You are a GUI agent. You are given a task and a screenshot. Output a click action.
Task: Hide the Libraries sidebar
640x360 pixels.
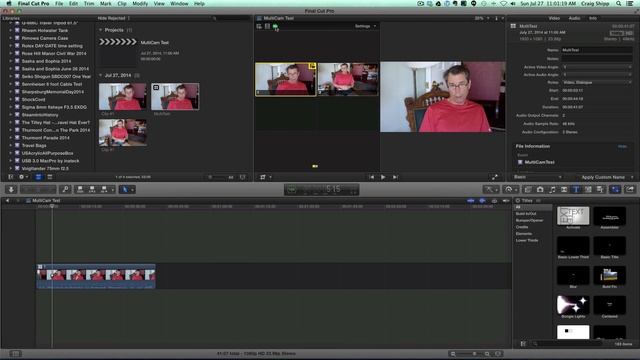[x=11, y=177]
